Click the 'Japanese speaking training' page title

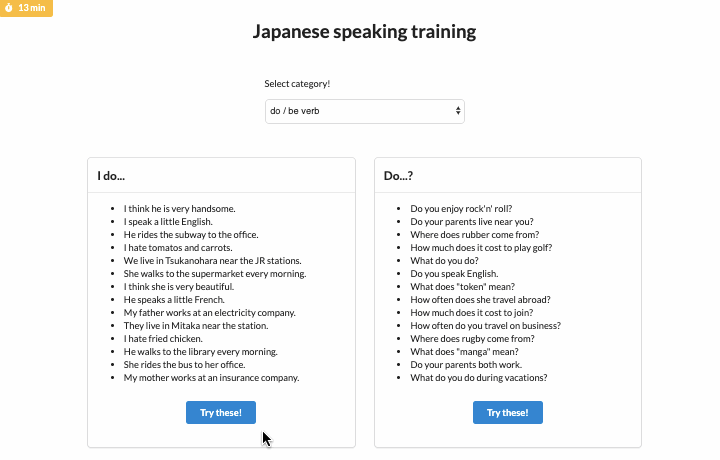364,32
